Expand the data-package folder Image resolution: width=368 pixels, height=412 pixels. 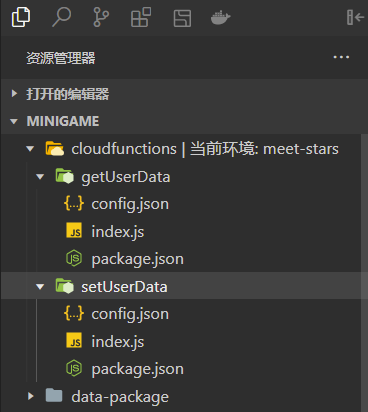coord(31,396)
